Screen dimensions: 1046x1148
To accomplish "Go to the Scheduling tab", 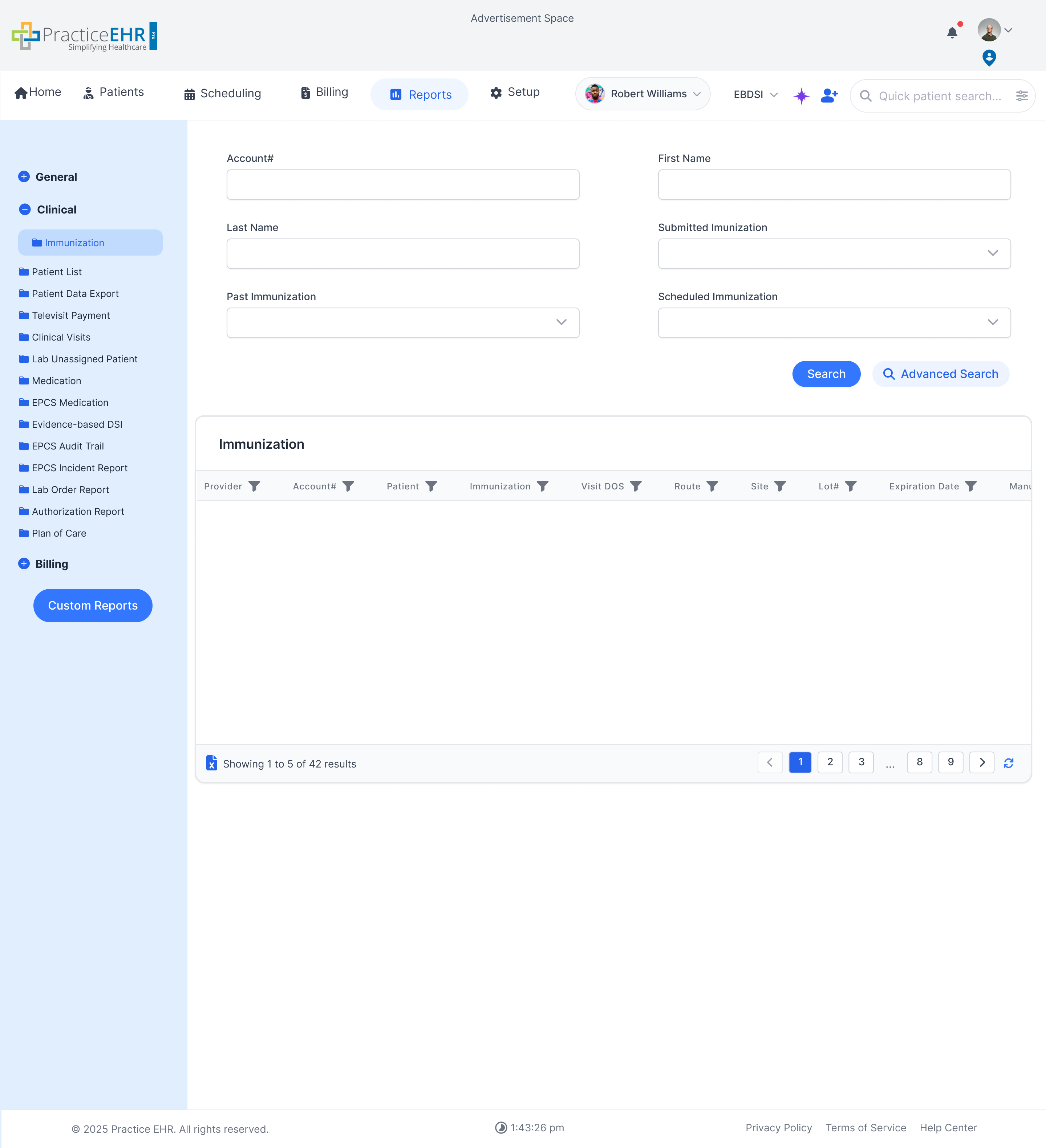I will click(x=222, y=93).
